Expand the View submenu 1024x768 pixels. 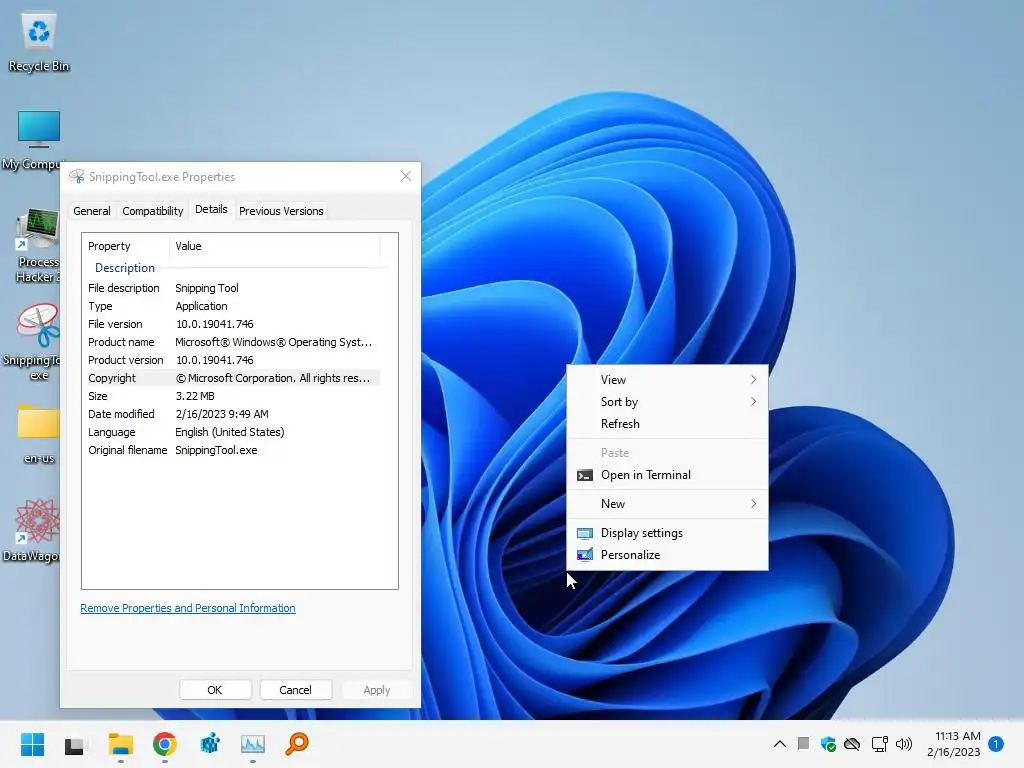pos(667,379)
